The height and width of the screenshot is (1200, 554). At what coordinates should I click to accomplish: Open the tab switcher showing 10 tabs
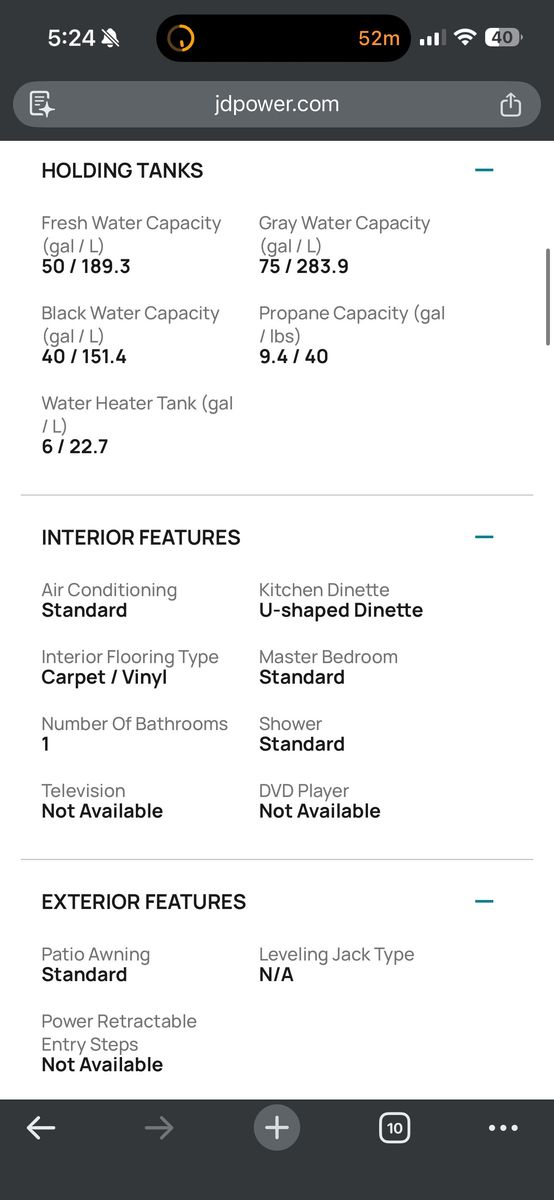(x=395, y=1128)
